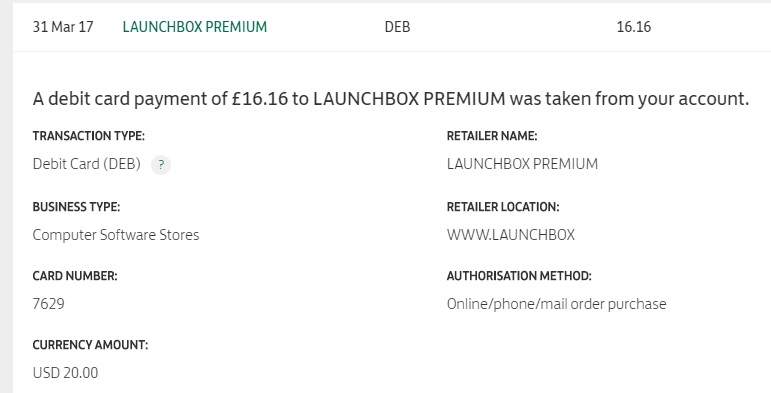Viewport: 771px width, 393px height.
Task: Select the 16.16 amount in the row
Action: tap(633, 27)
